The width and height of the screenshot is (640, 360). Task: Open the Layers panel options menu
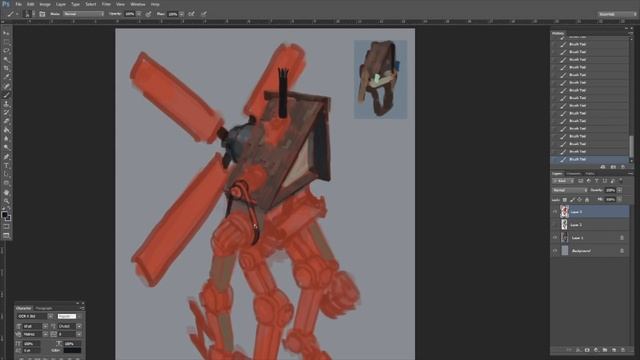click(x=630, y=174)
